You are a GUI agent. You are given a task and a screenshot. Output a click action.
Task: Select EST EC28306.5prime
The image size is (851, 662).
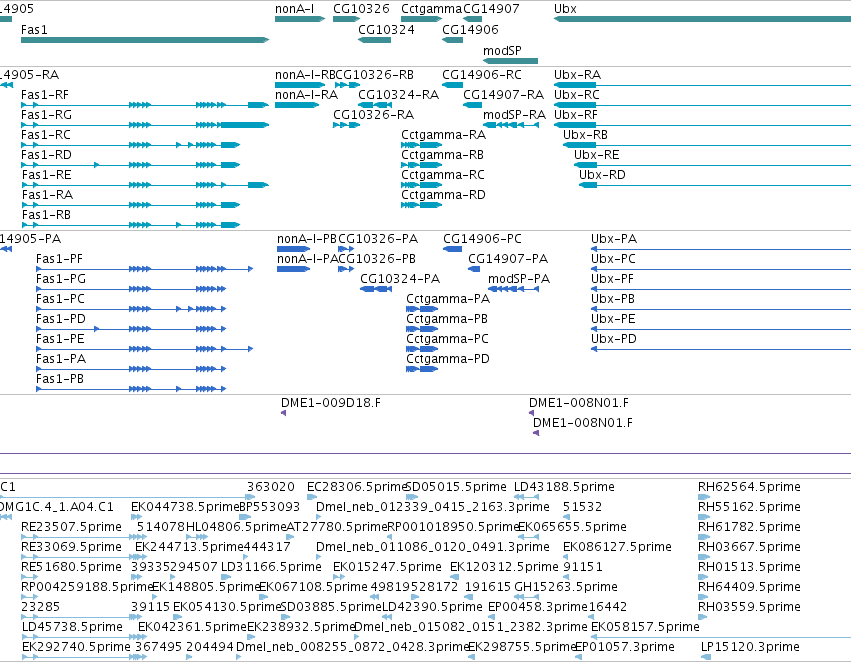[312, 496]
